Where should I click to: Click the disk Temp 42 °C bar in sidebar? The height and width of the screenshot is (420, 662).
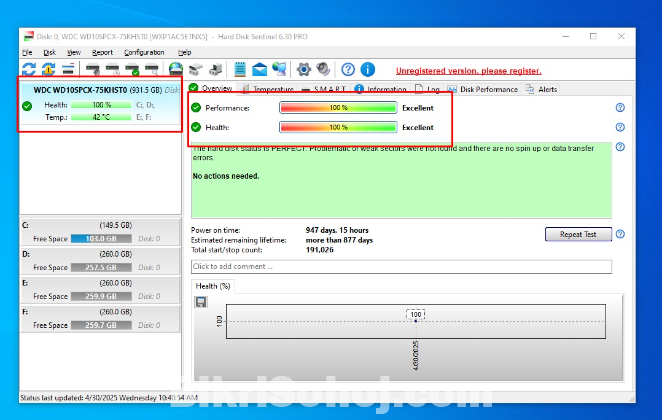[x=101, y=117]
